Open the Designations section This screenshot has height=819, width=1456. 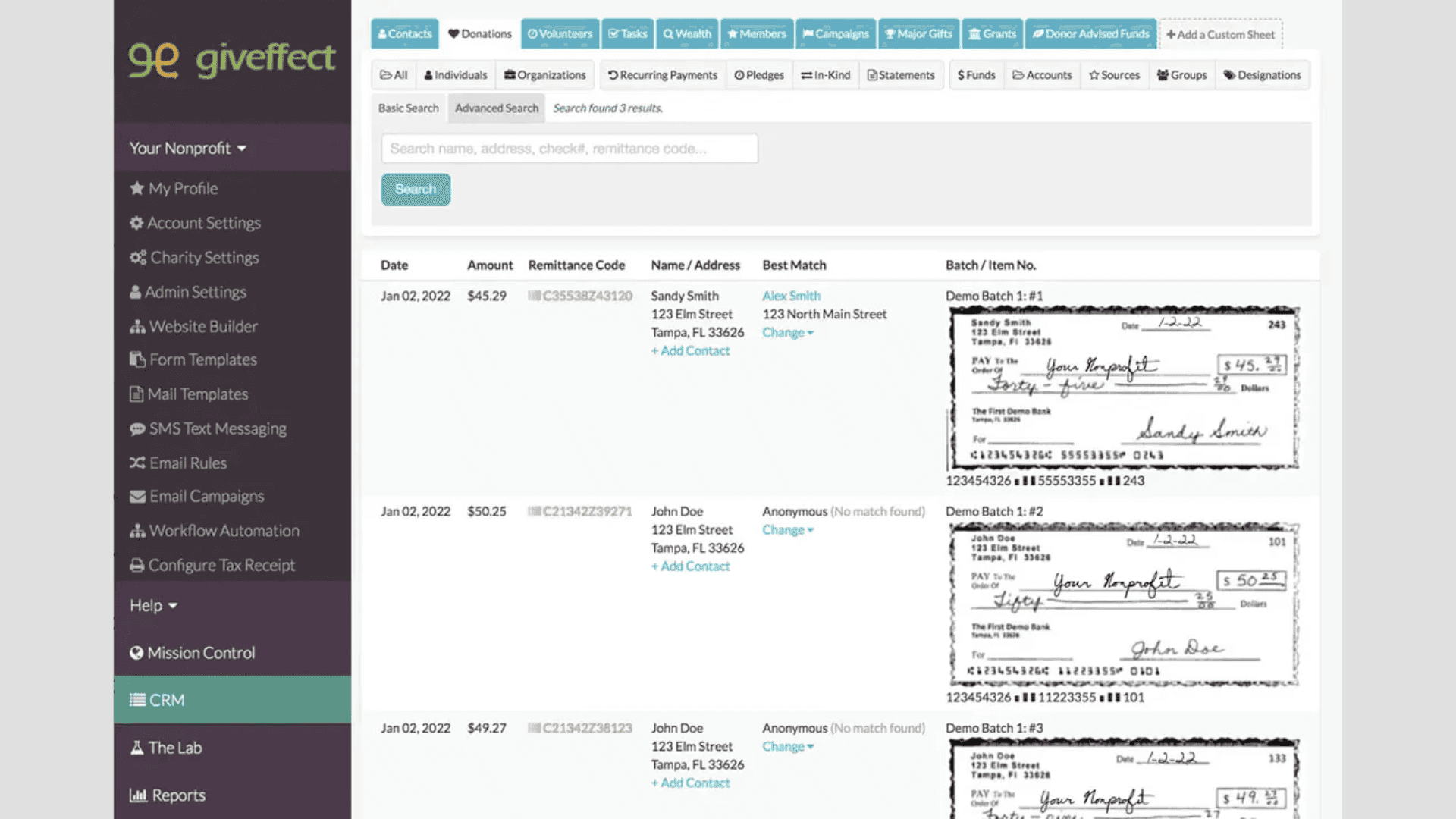pos(1263,75)
